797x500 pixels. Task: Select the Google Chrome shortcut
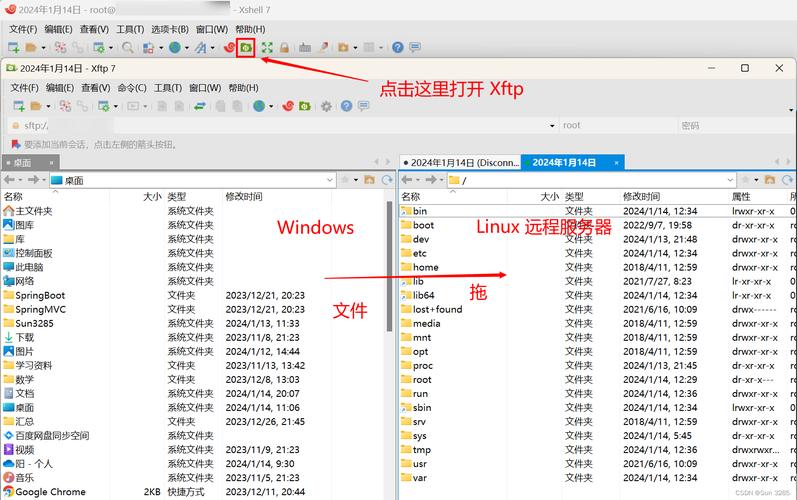pos(50,492)
